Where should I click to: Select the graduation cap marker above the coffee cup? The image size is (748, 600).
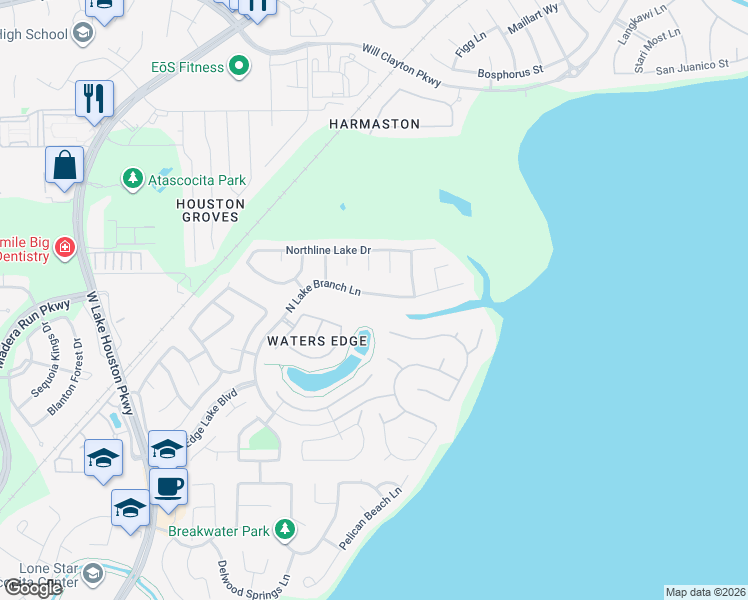(167, 449)
